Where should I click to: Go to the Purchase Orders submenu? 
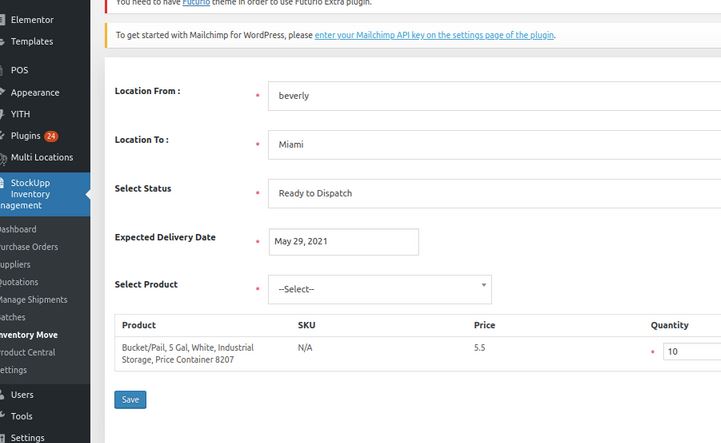[x=29, y=247]
